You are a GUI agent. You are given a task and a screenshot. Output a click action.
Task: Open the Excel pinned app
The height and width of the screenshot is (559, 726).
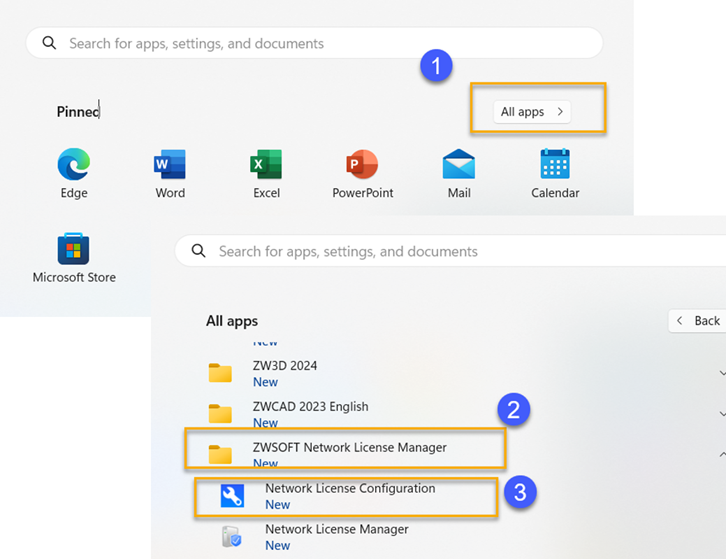click(266, 173)
